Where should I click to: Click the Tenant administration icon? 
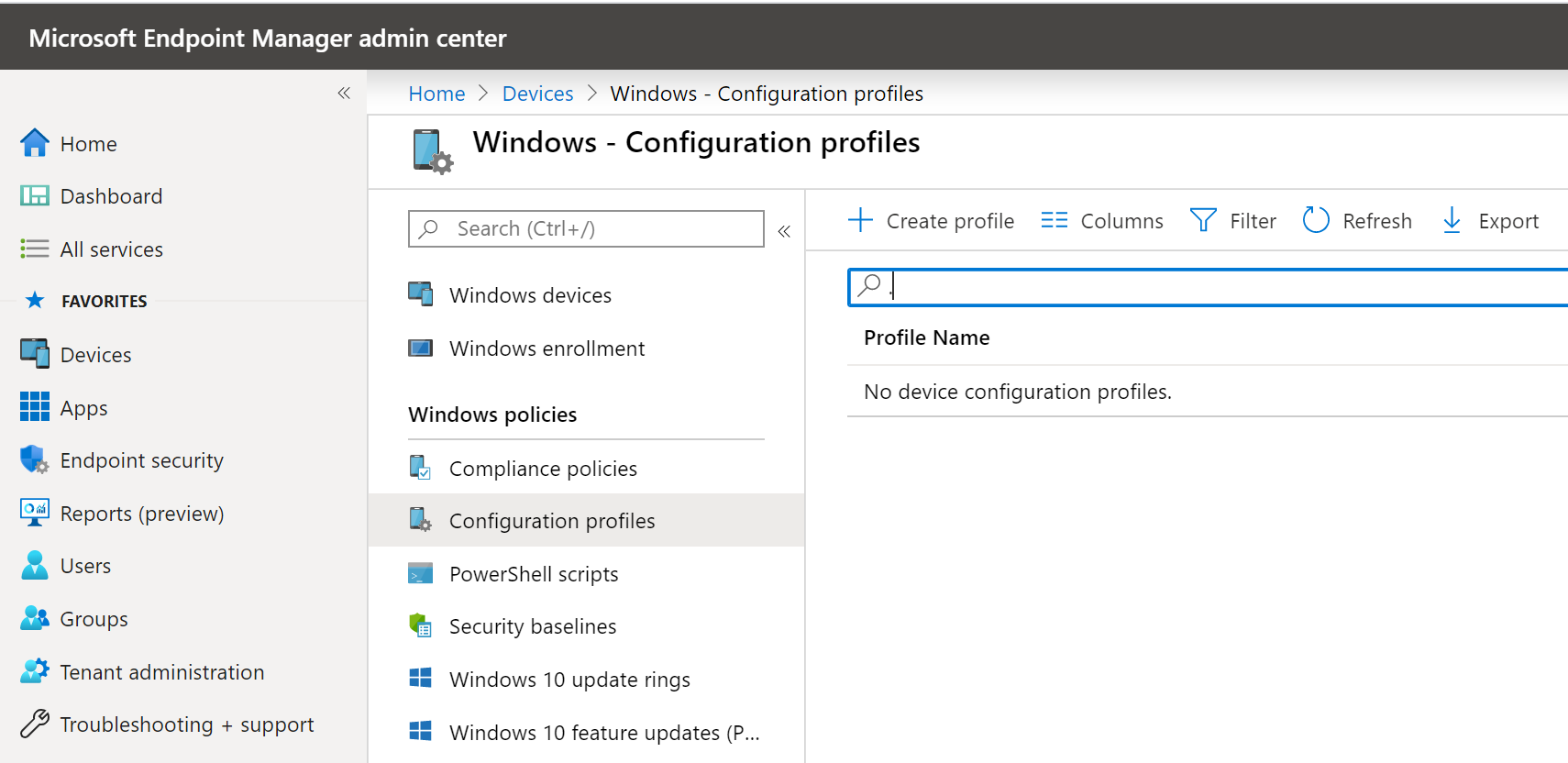coord(35,671)
